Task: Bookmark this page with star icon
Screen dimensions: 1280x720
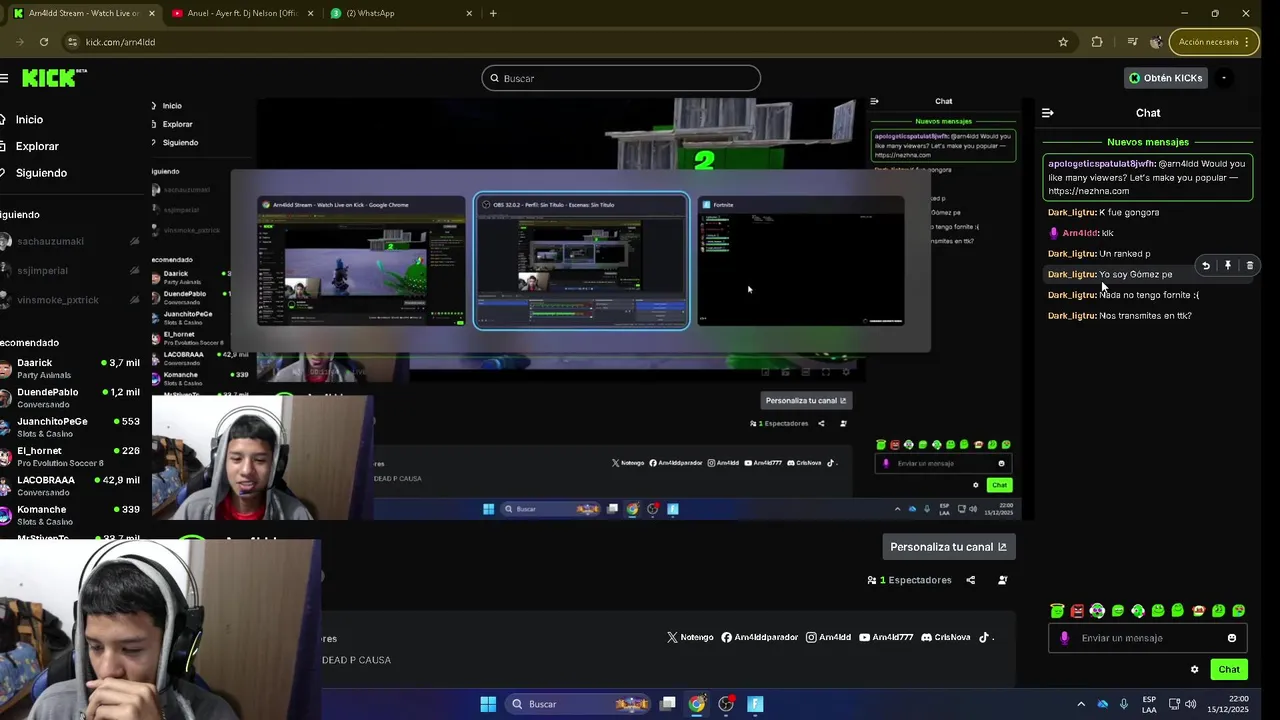Action: (x=1063, y=42)
